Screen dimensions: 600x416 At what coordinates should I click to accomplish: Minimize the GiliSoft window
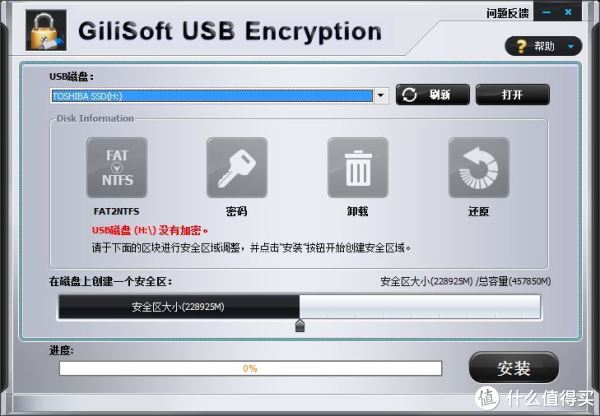(x=546, y=12)
